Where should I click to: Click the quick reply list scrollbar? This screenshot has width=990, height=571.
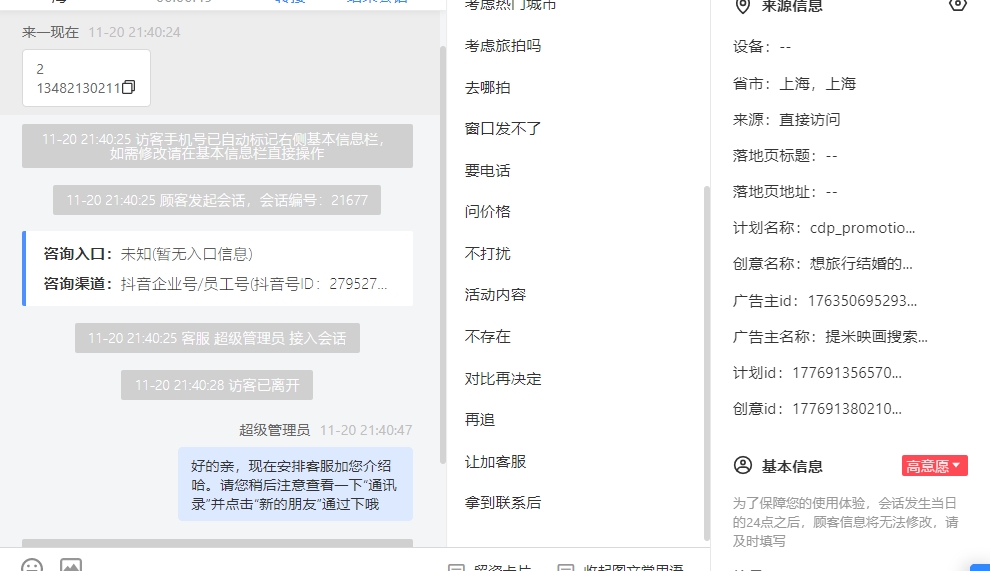[707, 363]
